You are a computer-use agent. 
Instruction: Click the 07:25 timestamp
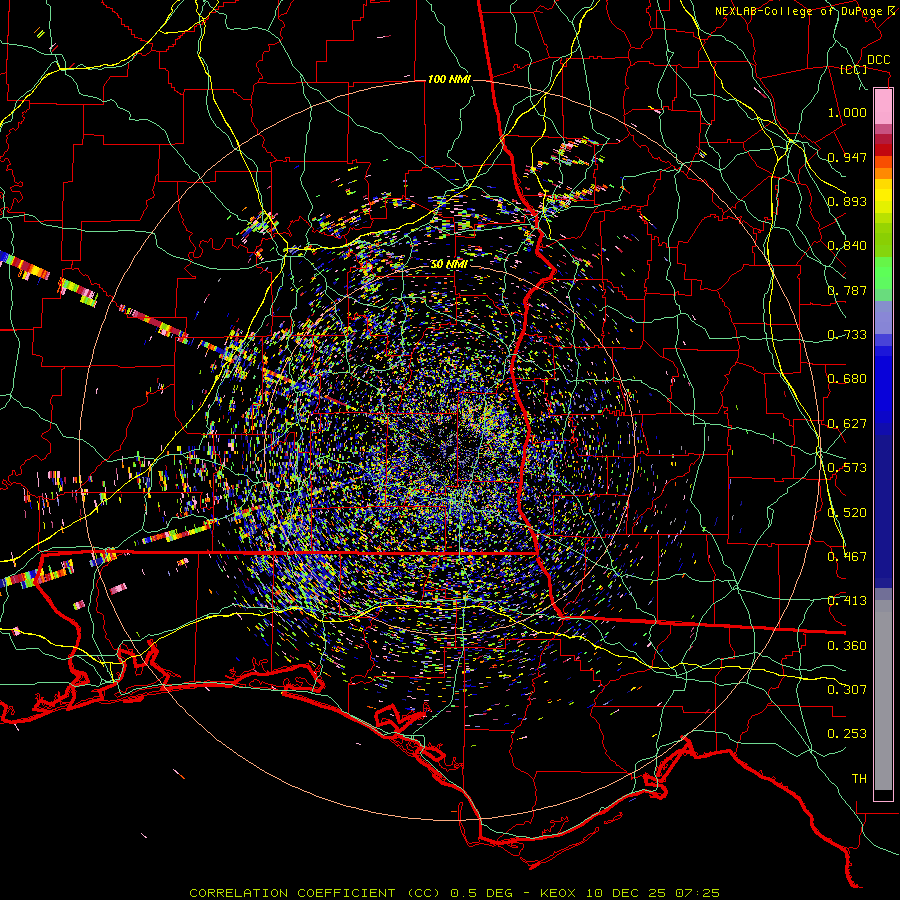(696, 893)
